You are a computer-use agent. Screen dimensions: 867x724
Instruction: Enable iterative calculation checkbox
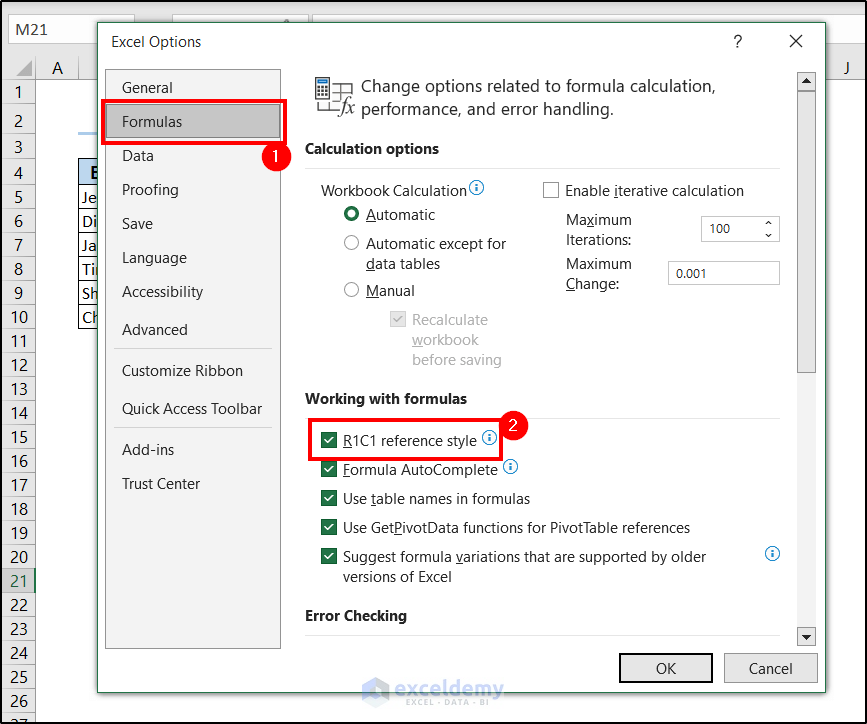click(x=551, y=190)
